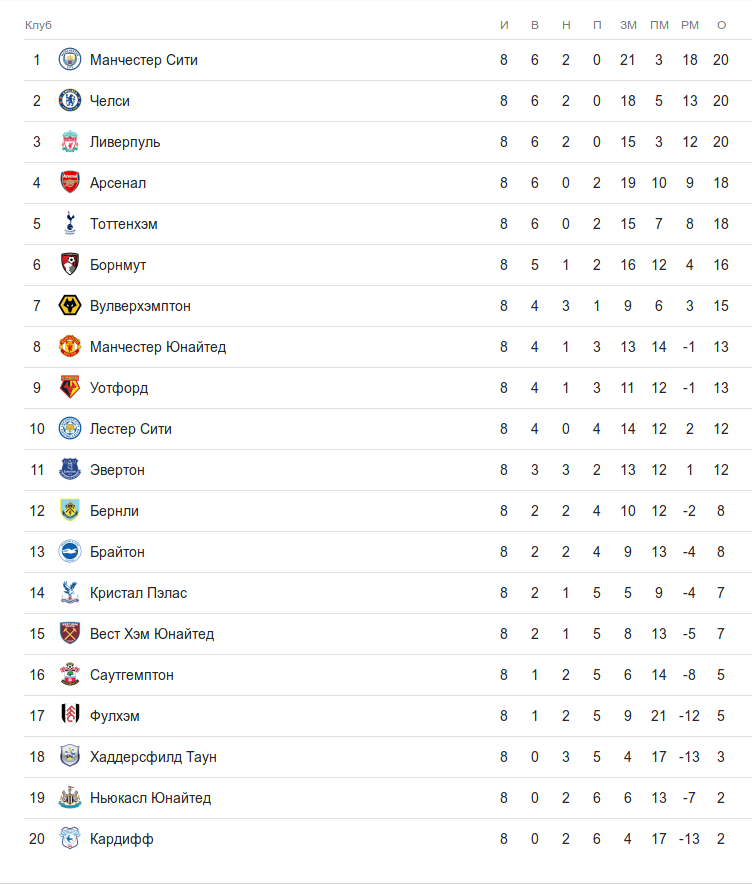Open the Борнмут team link
This screenshot has width=752, height=884.
click(x=118, y=265)
